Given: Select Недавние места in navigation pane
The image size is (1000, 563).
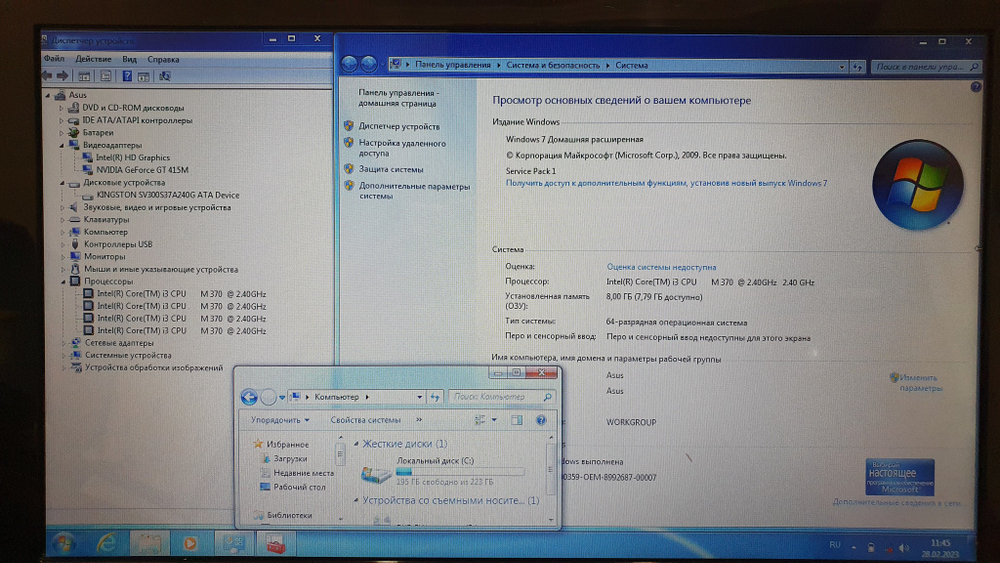Looking at the screenshot, I should coord(303,473).
